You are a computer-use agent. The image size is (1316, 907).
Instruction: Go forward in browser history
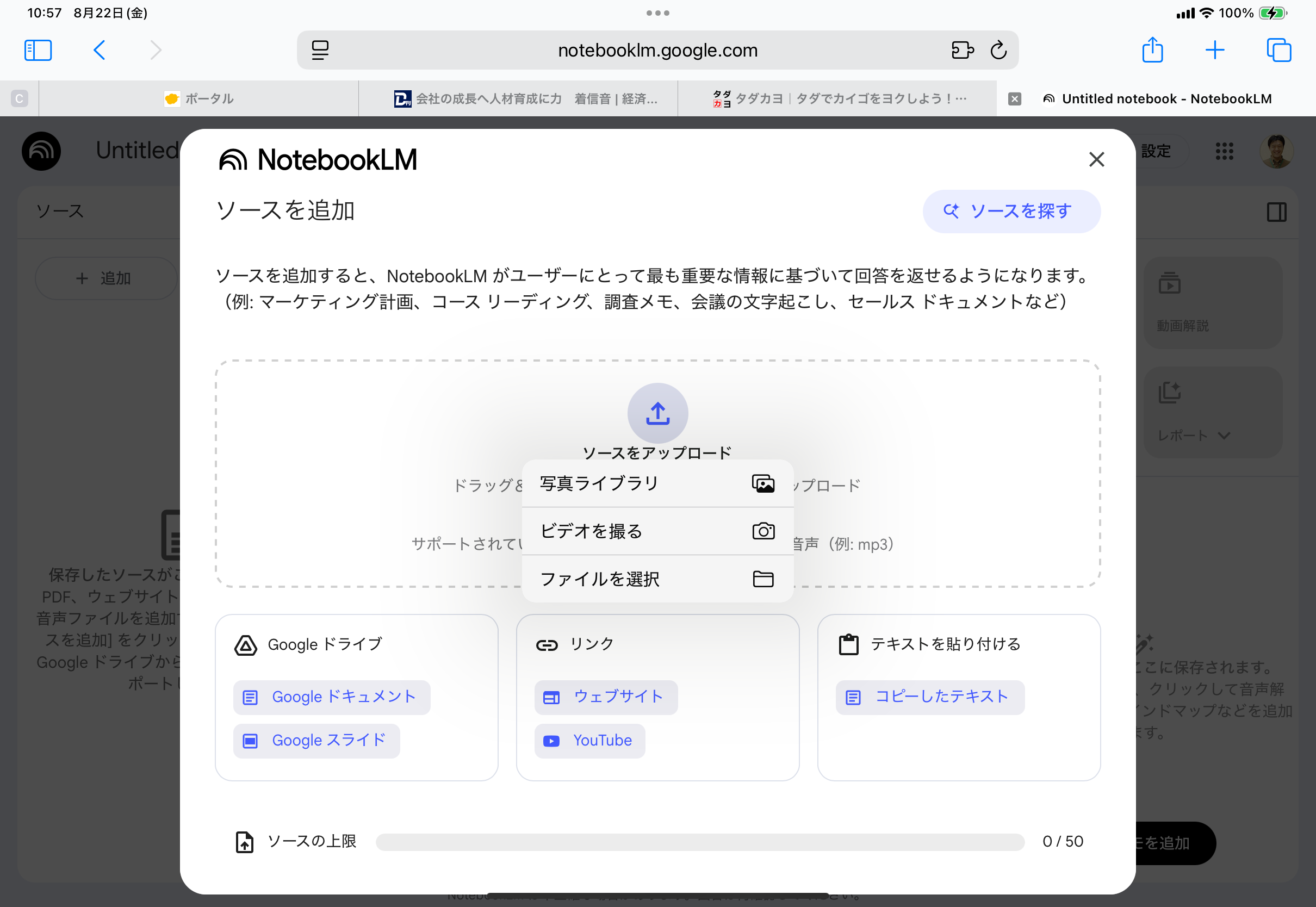coord(156,50)
